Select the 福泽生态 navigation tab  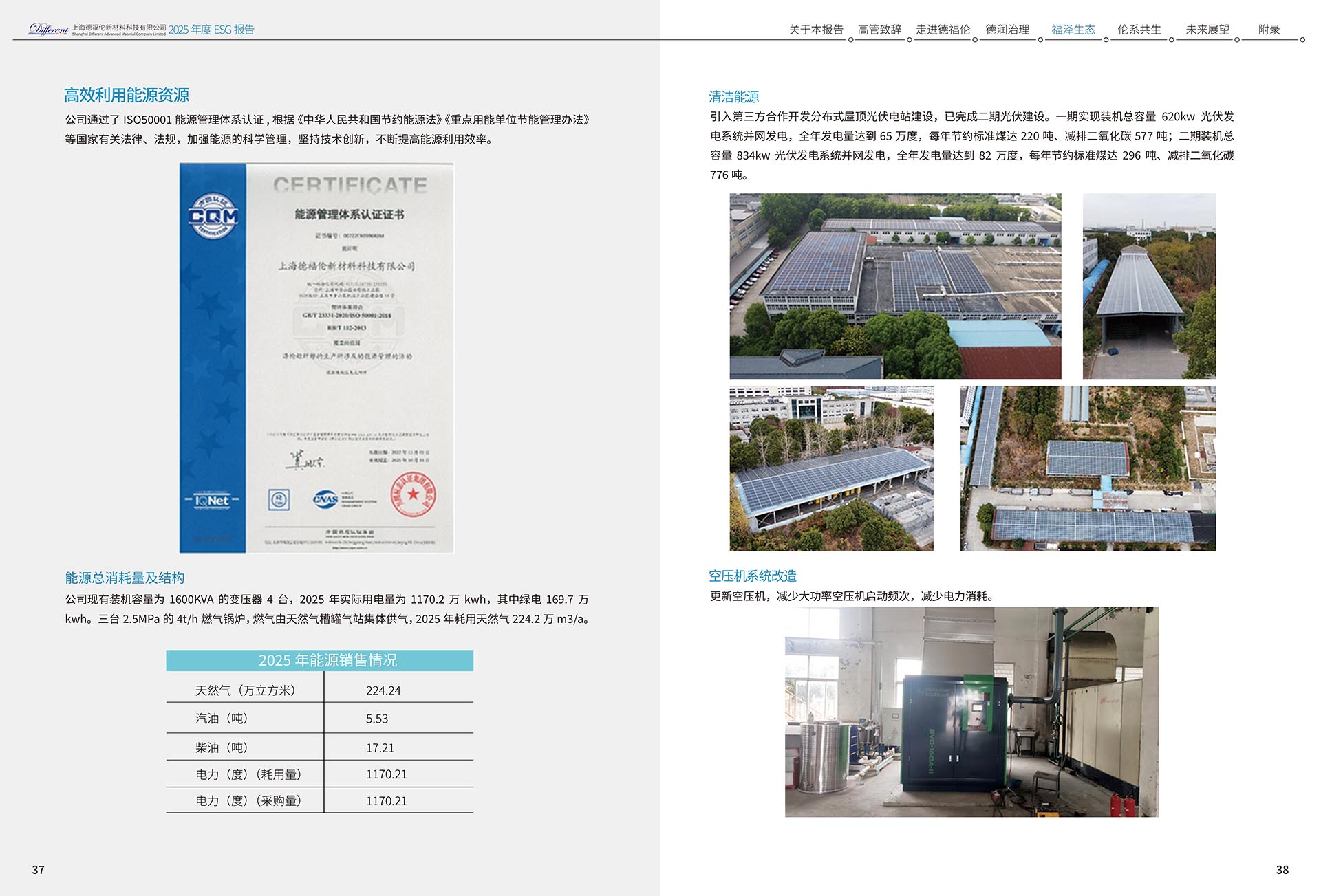tap(1071, 29)
